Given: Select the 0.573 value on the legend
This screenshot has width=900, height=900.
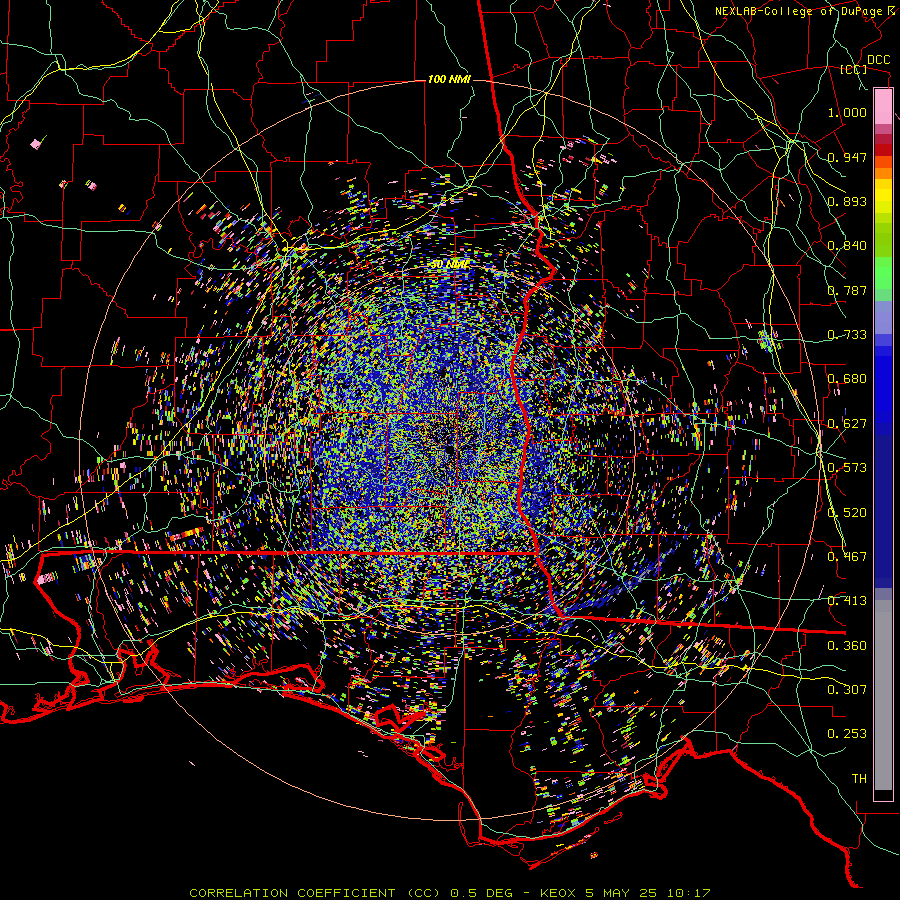Looking at the screenshot, I should (847, 468).
